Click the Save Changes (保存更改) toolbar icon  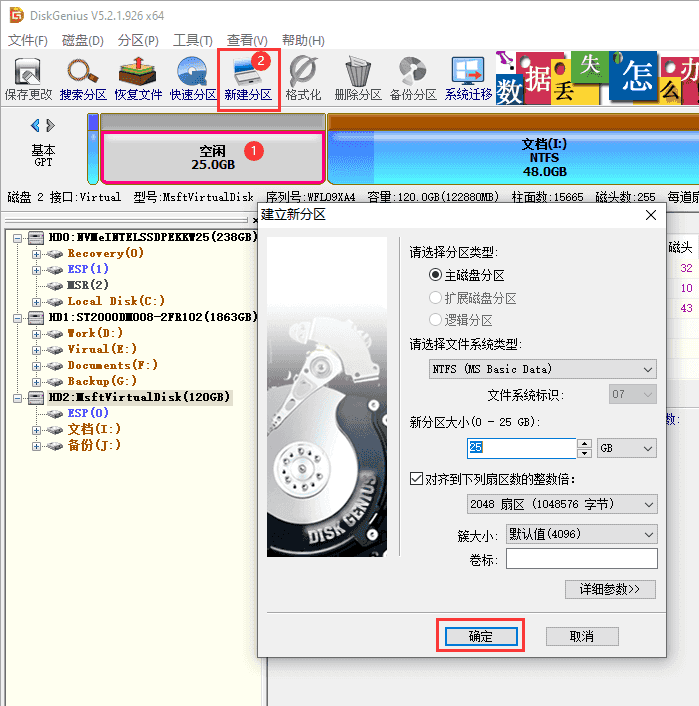(28, 78)
